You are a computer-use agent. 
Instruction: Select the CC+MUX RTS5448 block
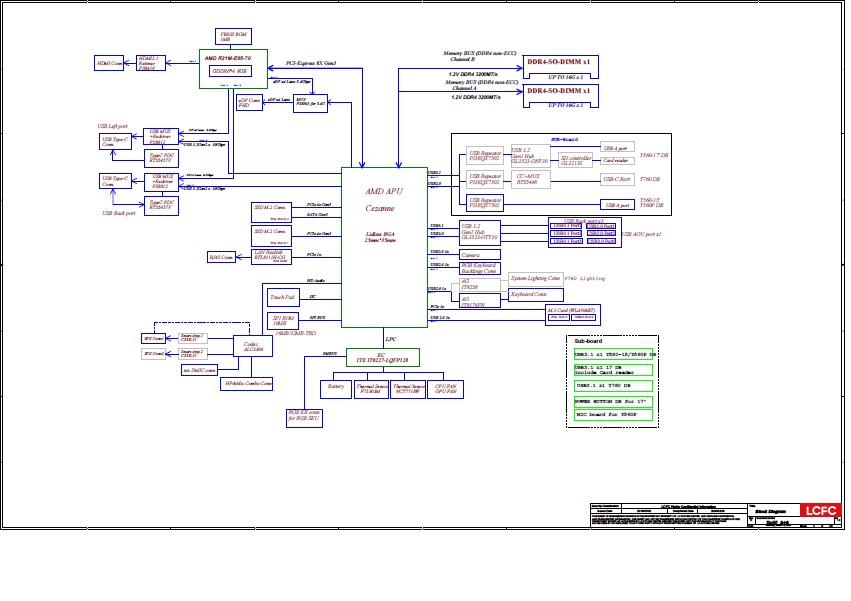pos(531,179)
